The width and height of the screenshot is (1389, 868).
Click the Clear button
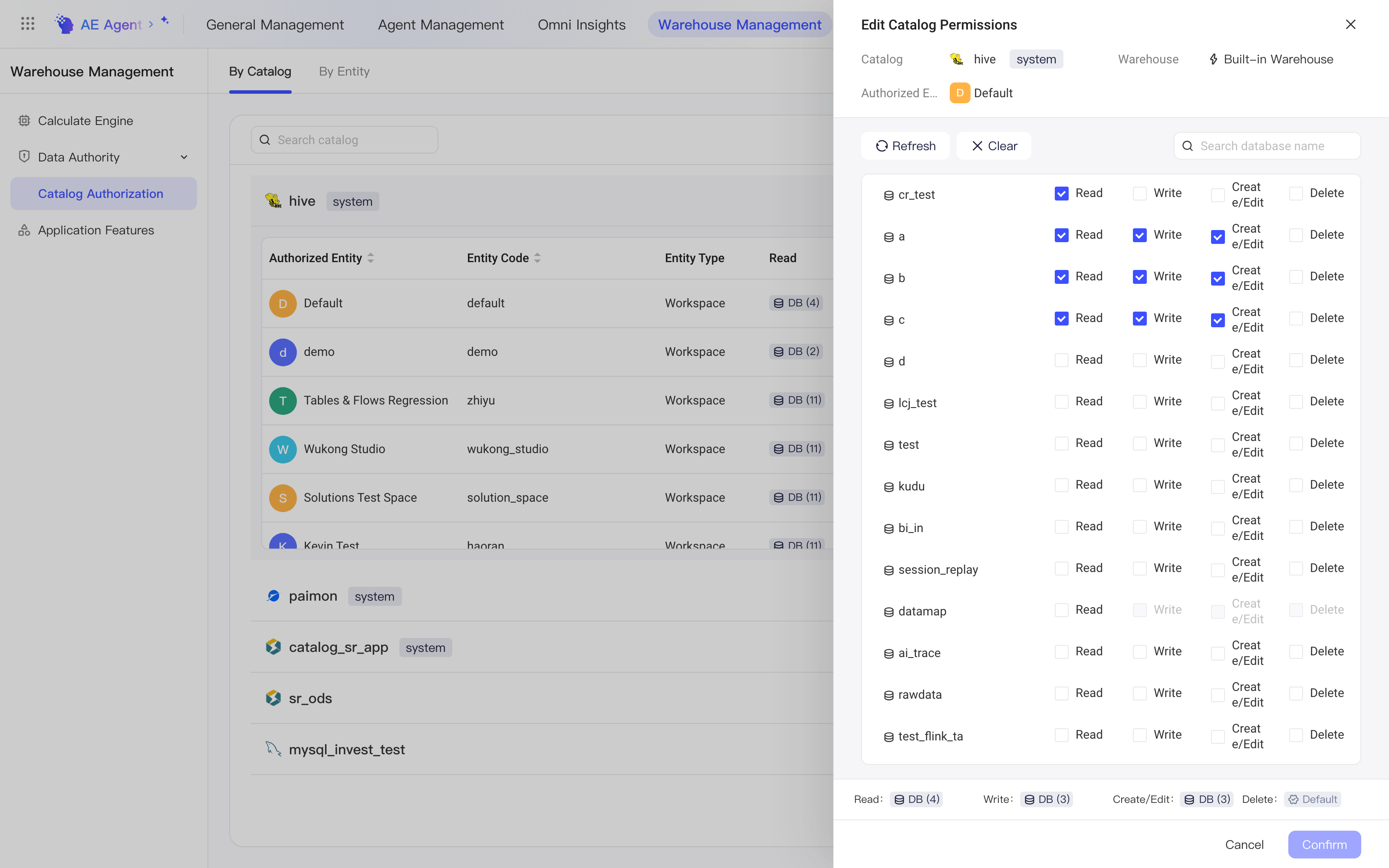[994, 146]
